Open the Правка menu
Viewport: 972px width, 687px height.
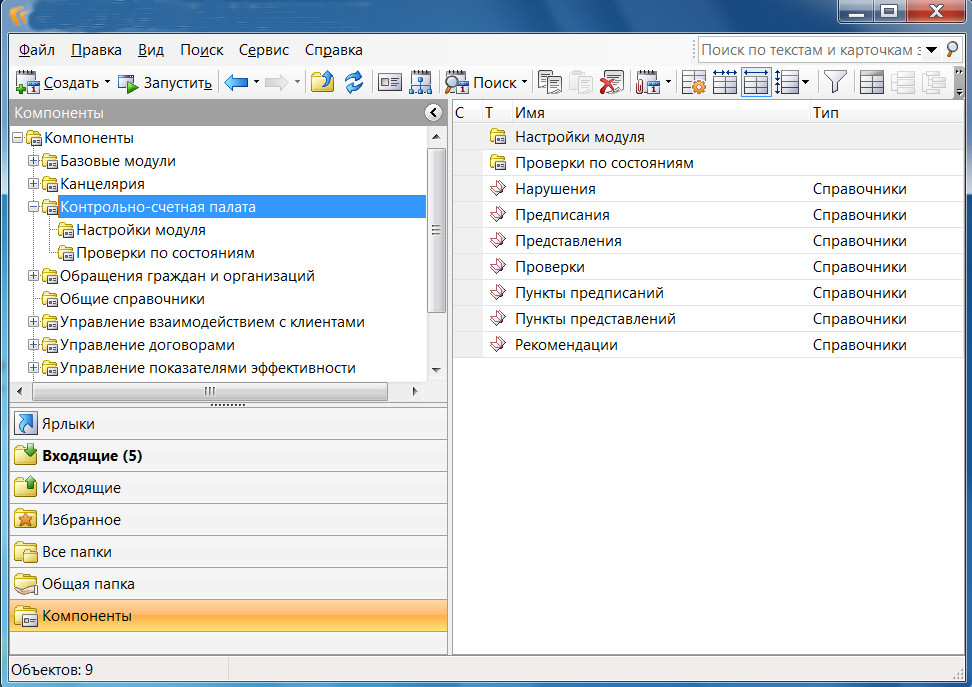point(96,50)
